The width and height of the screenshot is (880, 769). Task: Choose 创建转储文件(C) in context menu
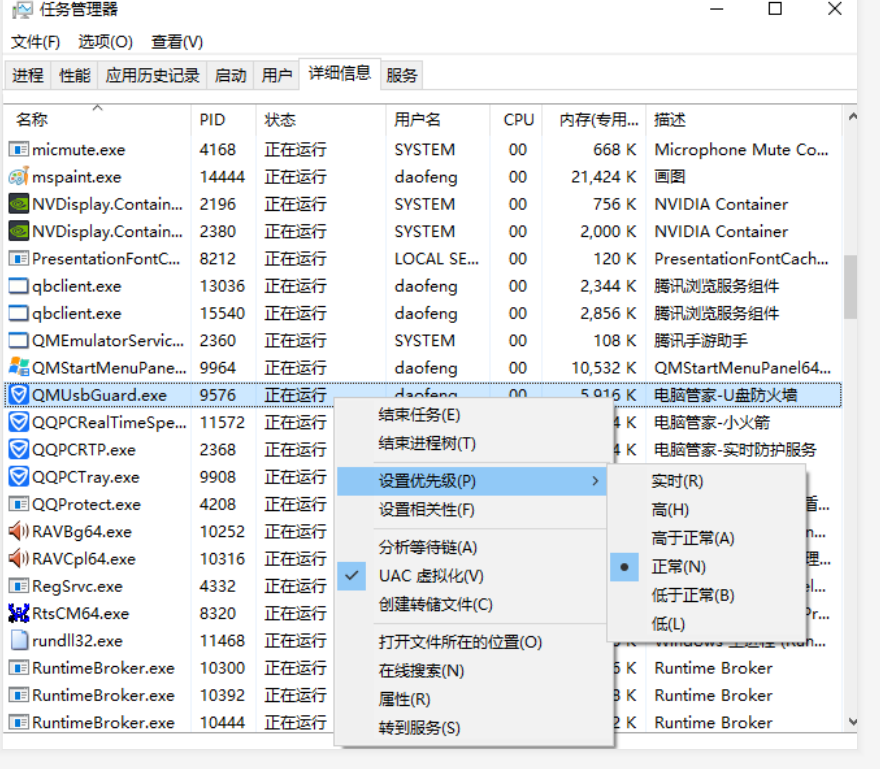pyautogui.click(x=471, y=605)
